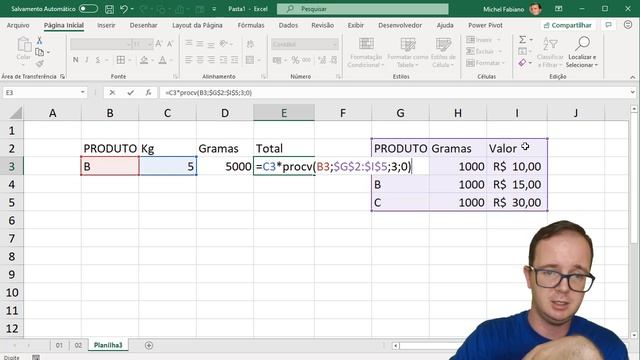The image size is (640, 360).
Task: Open the Ribbon Display Options icon
Action: coord(559,9)
